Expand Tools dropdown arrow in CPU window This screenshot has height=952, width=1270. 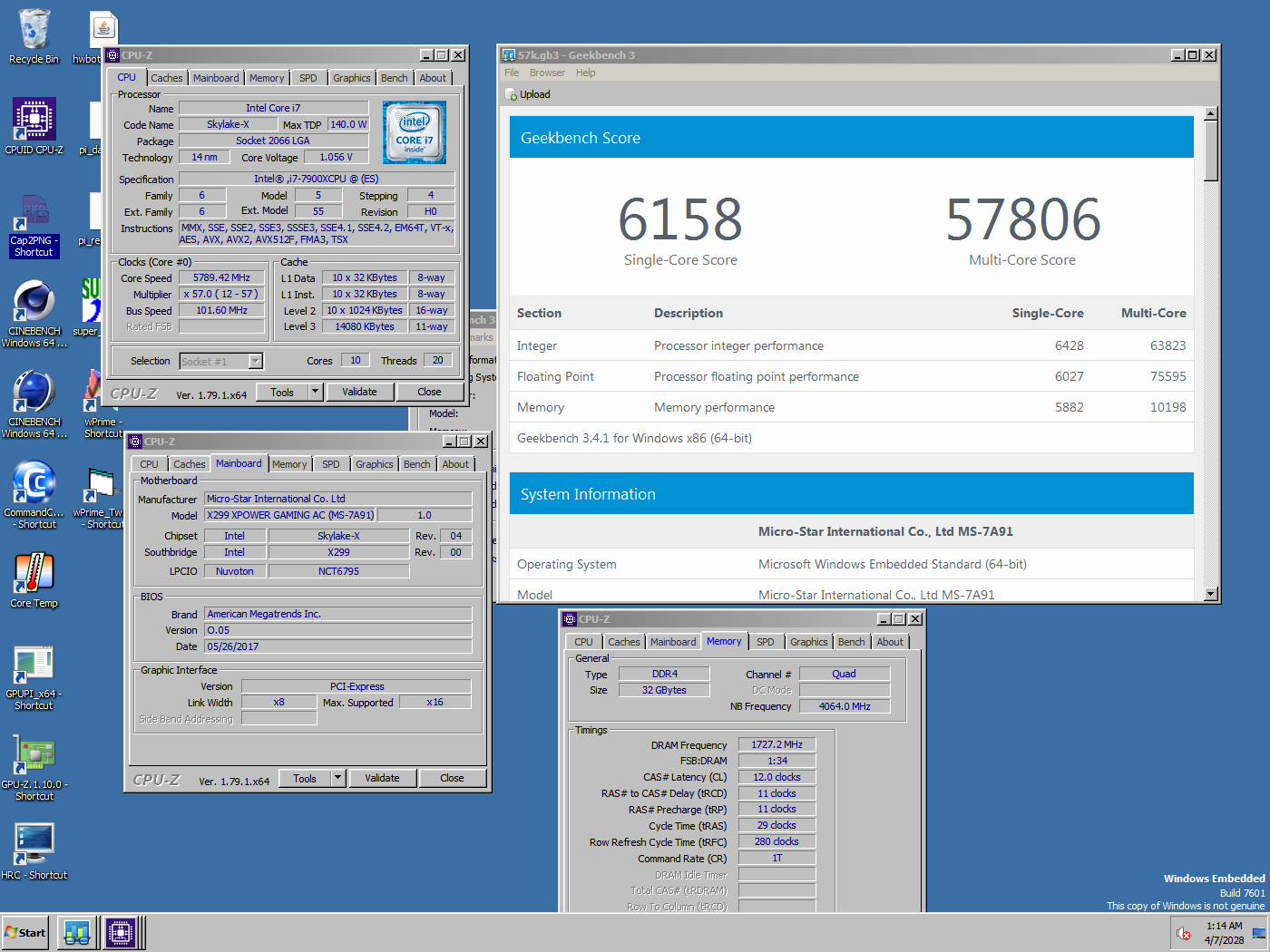click(316, 393)
